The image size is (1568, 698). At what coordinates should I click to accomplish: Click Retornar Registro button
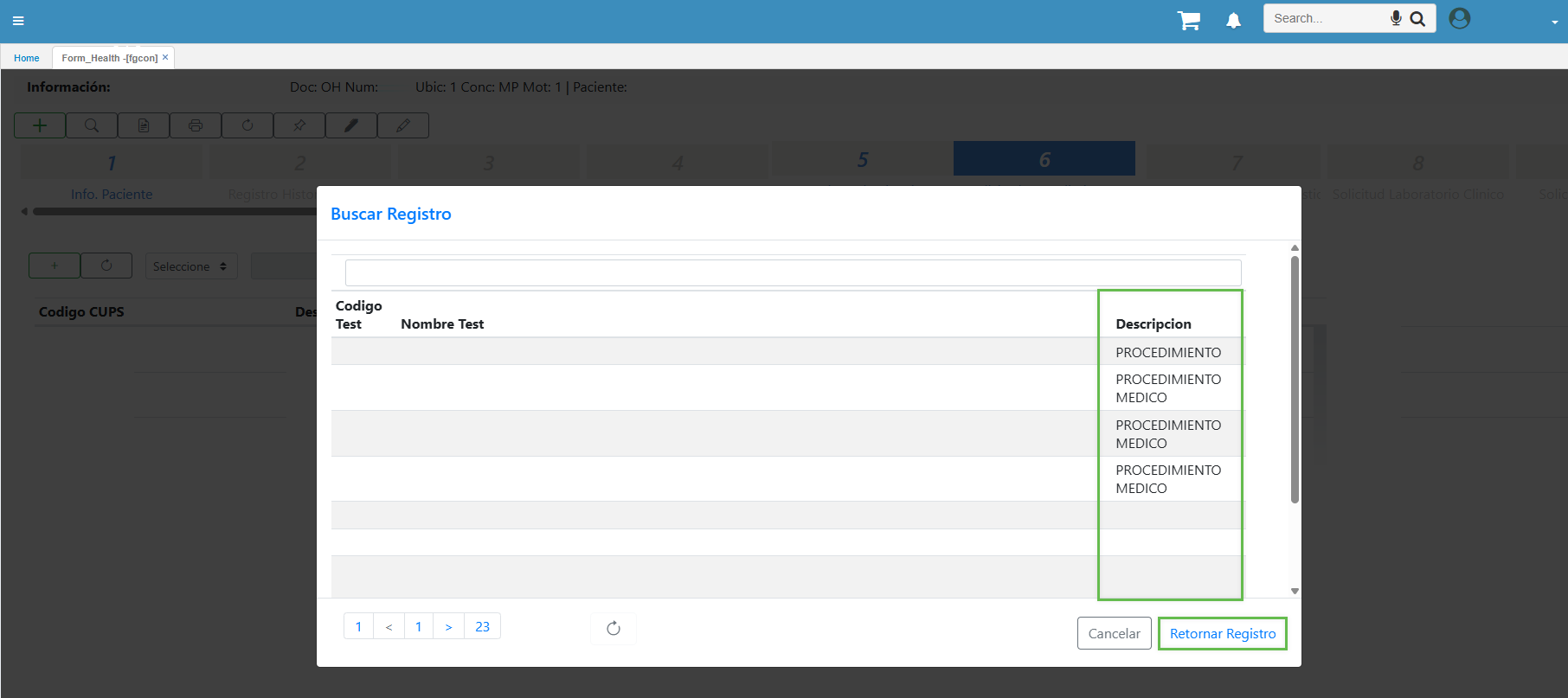click(x=1222, y=633)
